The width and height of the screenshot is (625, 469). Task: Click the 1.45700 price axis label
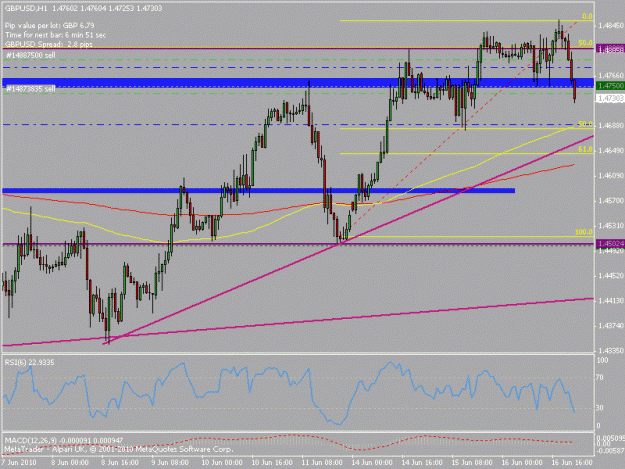coord(610,200)
